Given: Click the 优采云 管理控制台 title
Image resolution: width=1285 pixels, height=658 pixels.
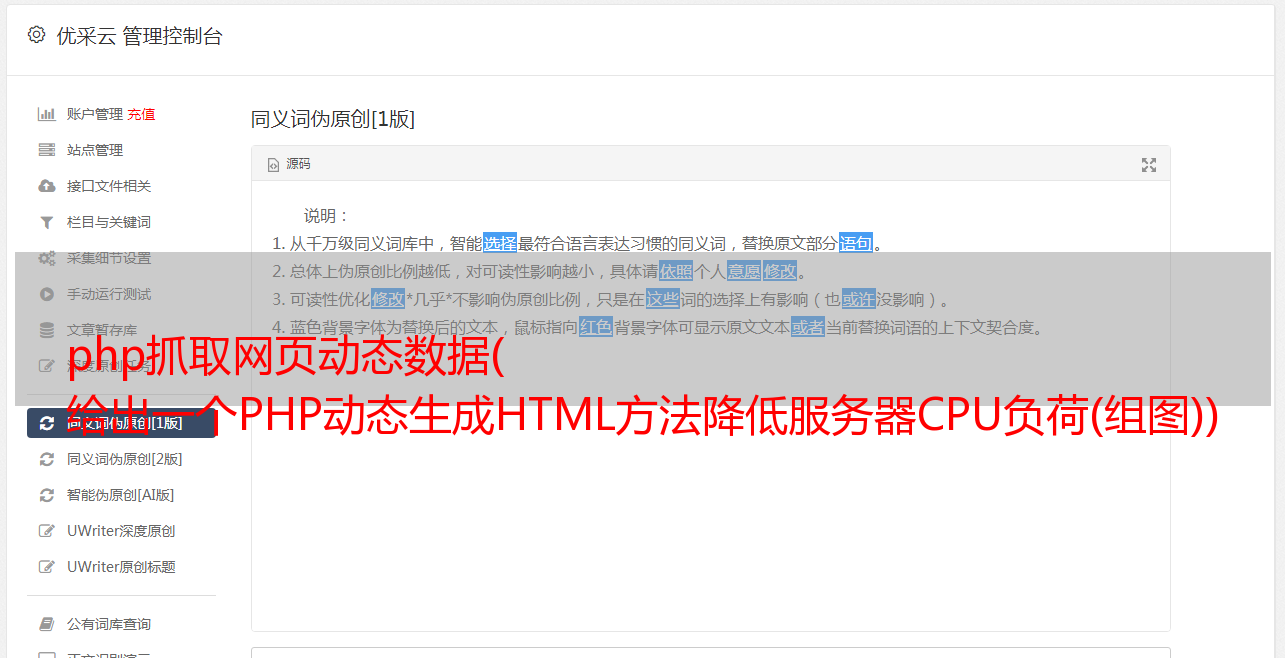Looking at the screenshot, I should [139, 36].
